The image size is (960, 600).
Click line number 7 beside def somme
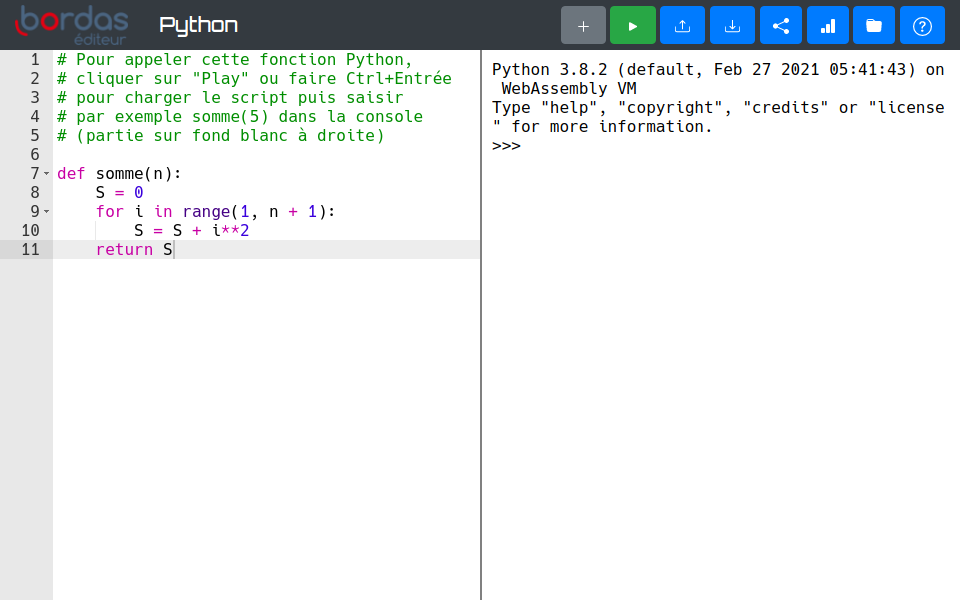[x=33, y=174]
